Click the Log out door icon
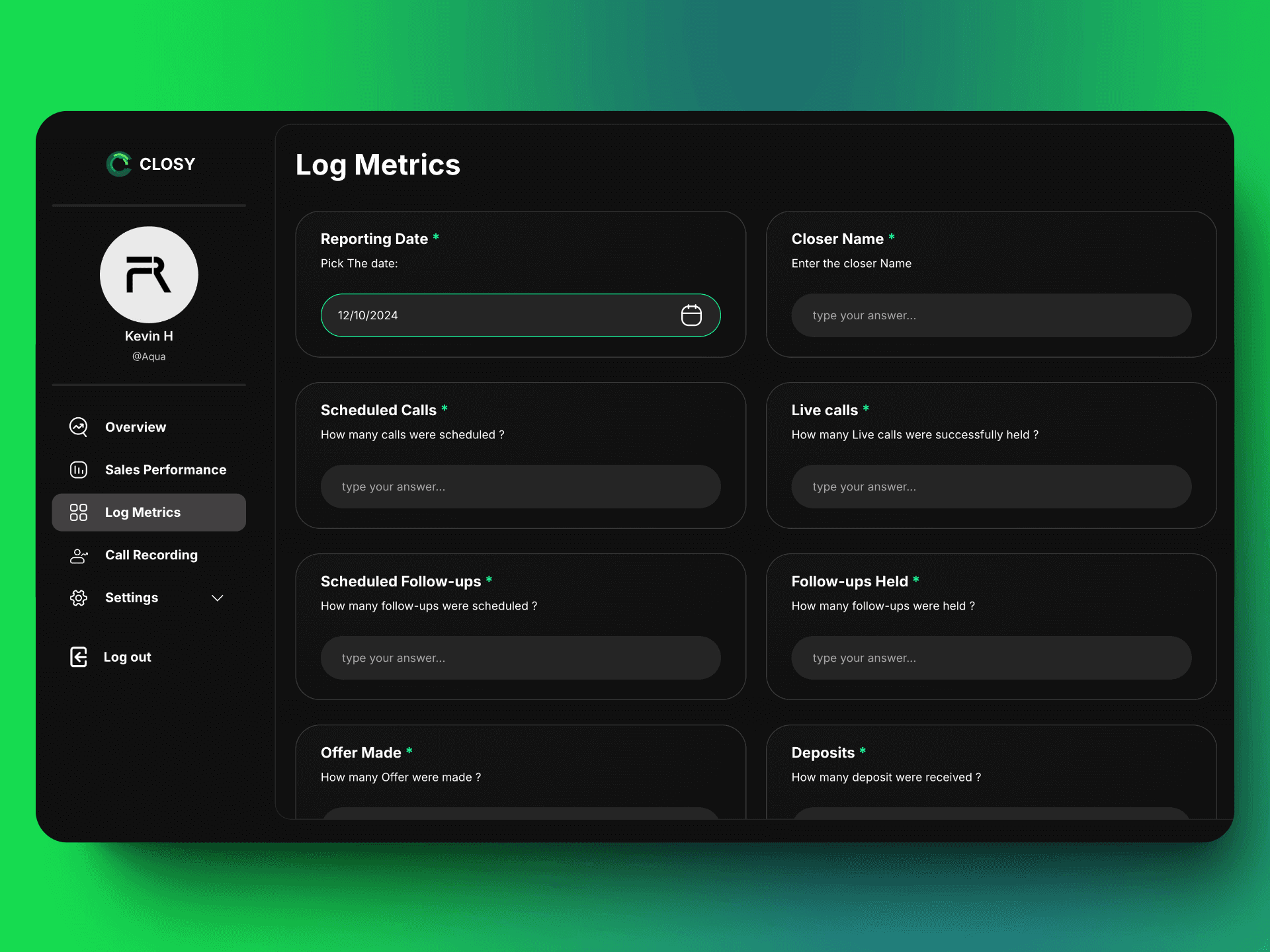 pos(79,657)
